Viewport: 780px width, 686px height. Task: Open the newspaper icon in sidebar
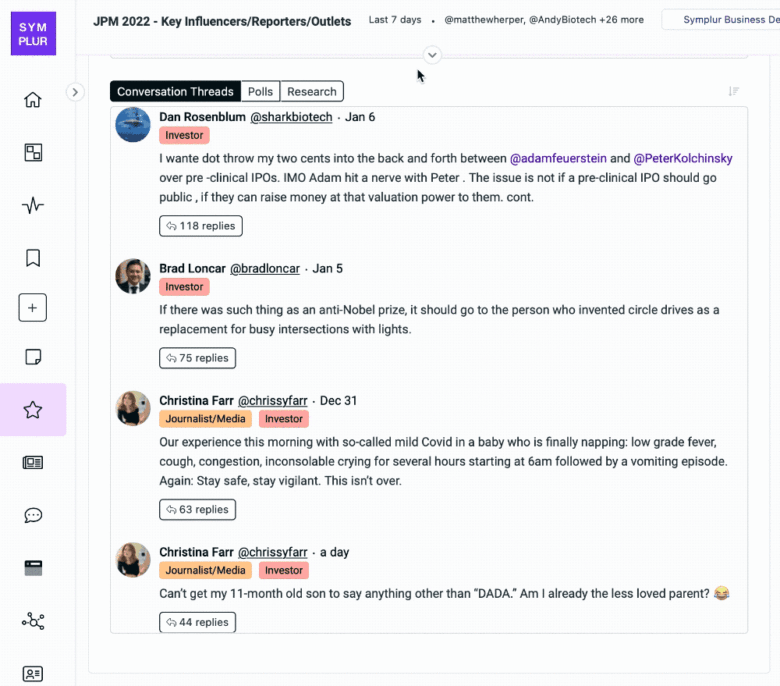(x=33, y=463)
